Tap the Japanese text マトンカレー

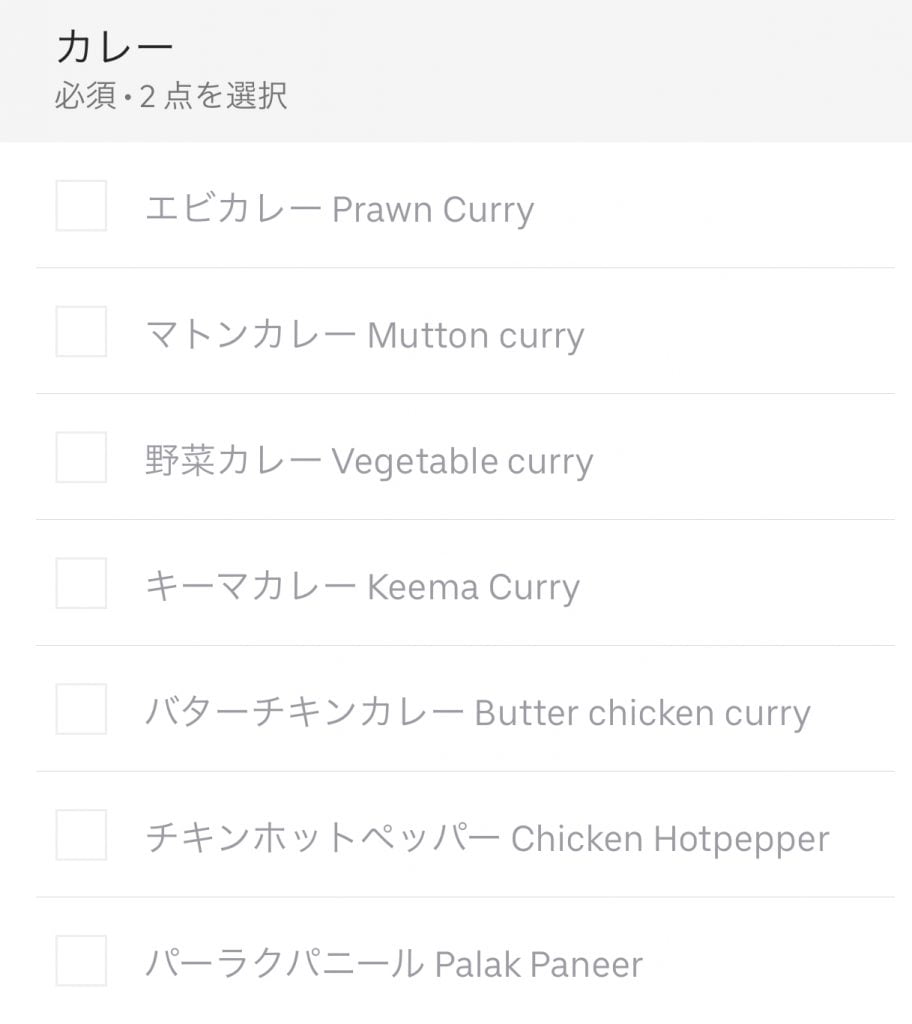(x=251, y=336)
